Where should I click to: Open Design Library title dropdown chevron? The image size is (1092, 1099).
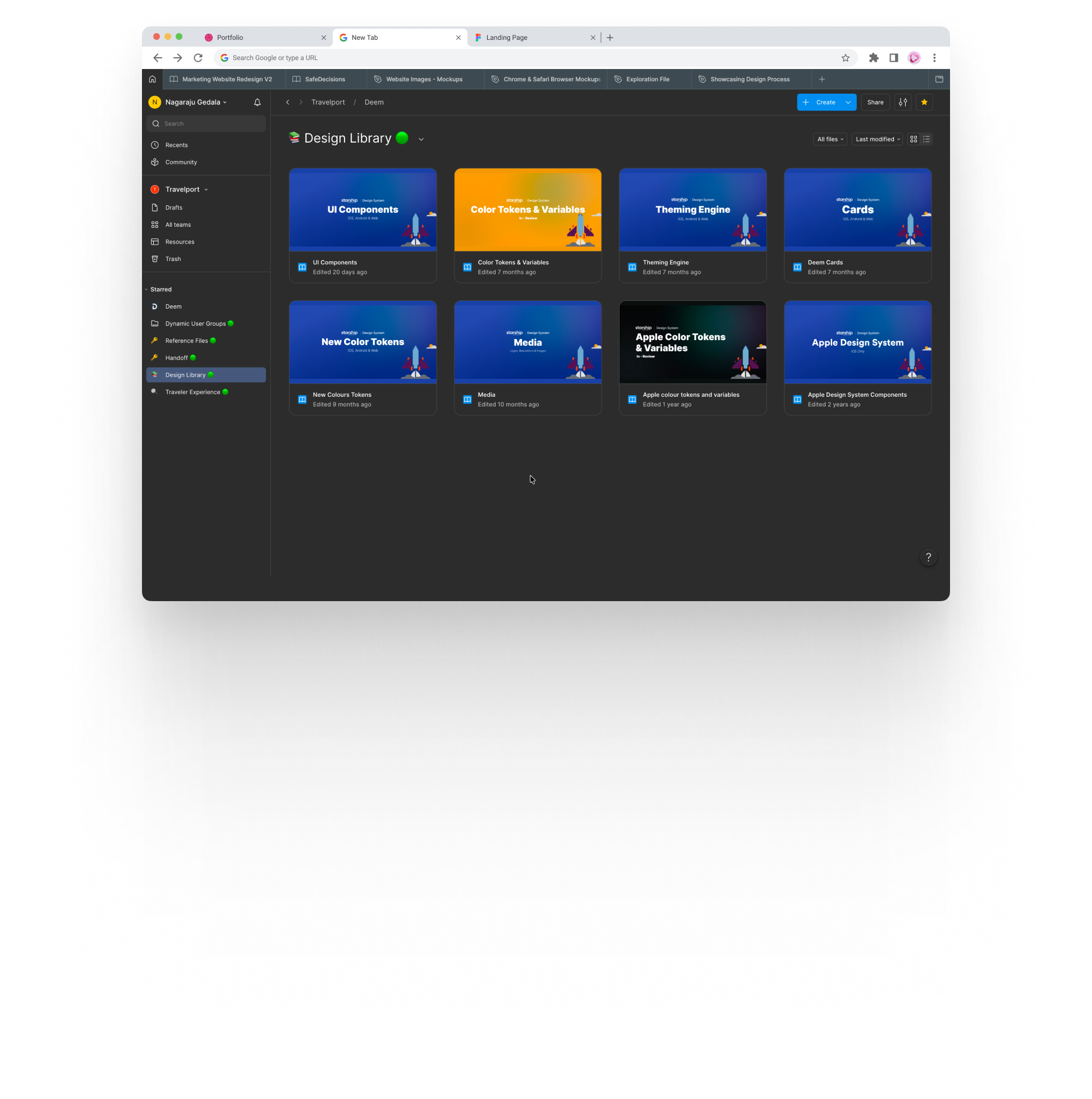(421, 139)
